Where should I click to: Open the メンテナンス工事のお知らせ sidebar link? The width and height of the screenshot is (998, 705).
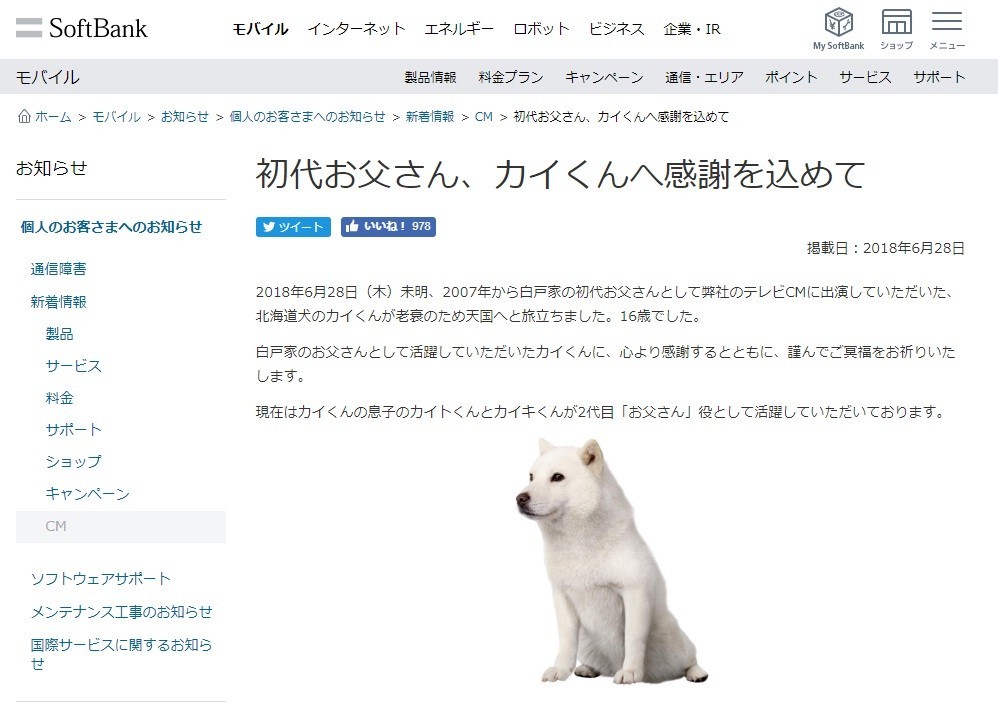coord(122,612)
